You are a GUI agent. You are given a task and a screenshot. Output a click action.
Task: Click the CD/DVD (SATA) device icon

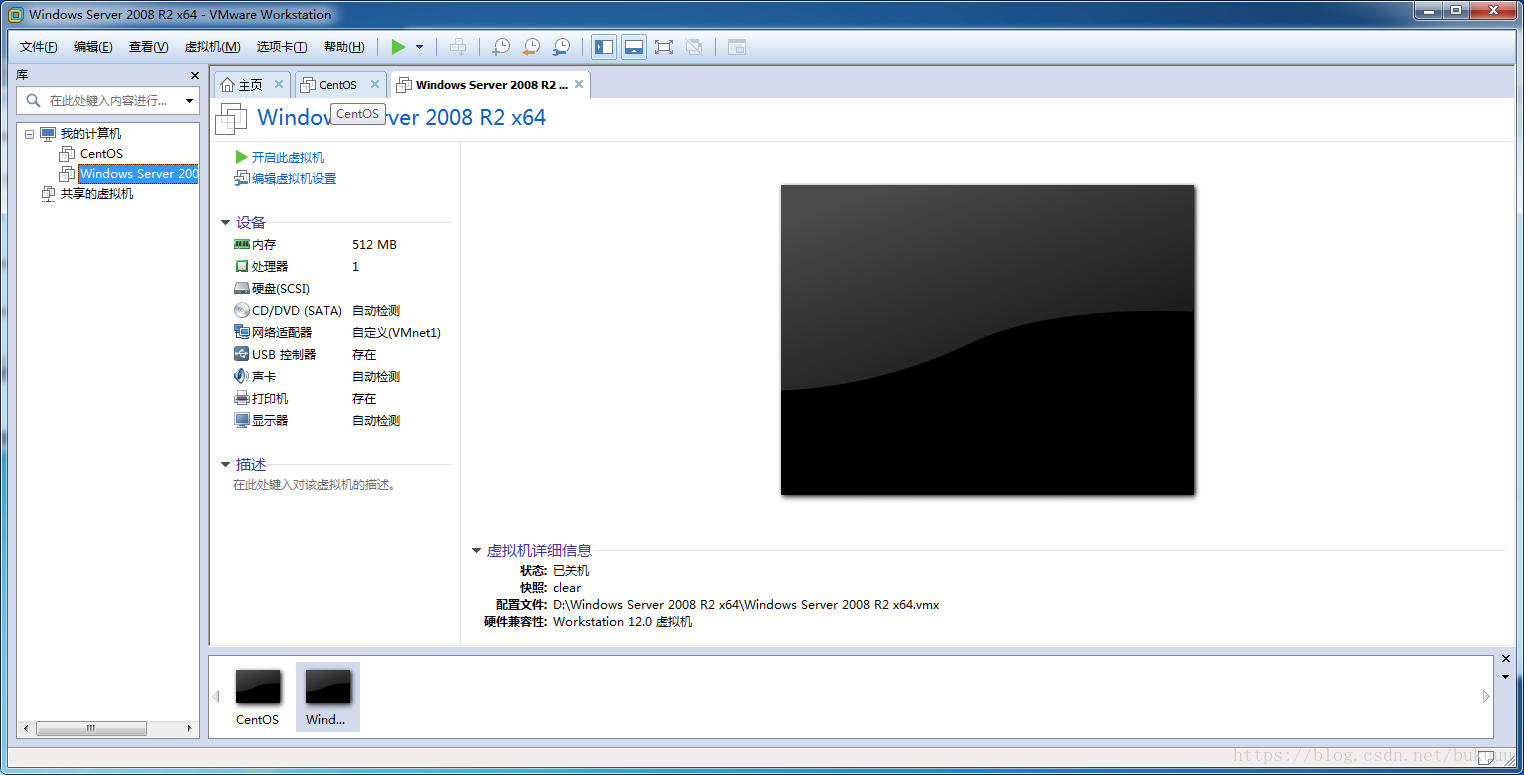point(241,310)
